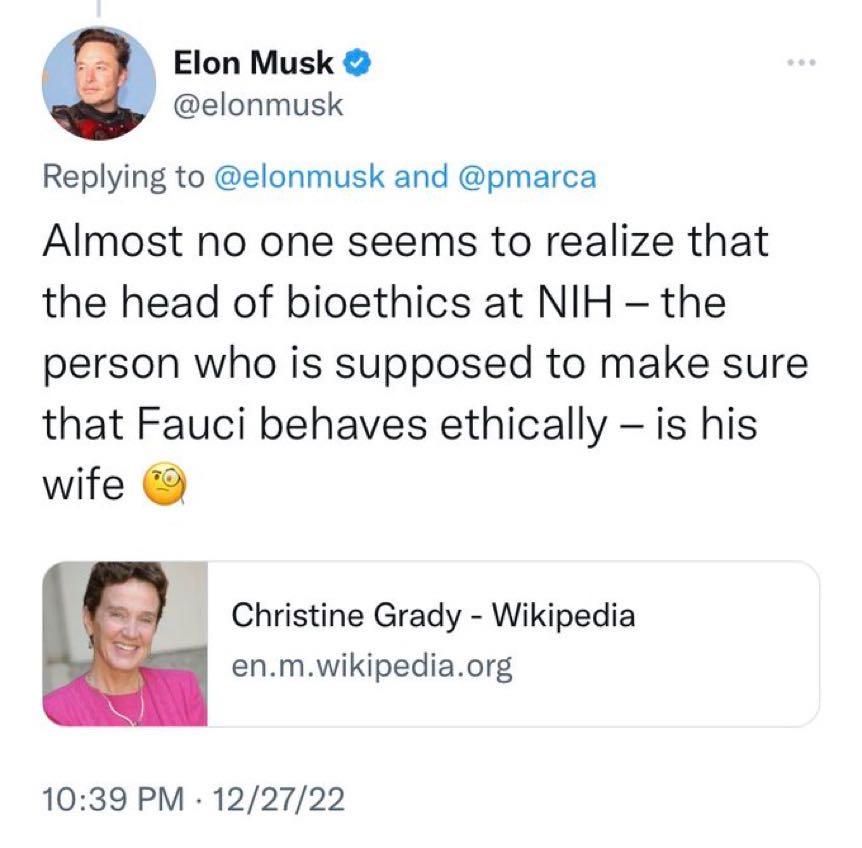The width and height of the screenshot is (862, 848).
Task: Select the thread connector line above the avatar
Action: (99, 8)
